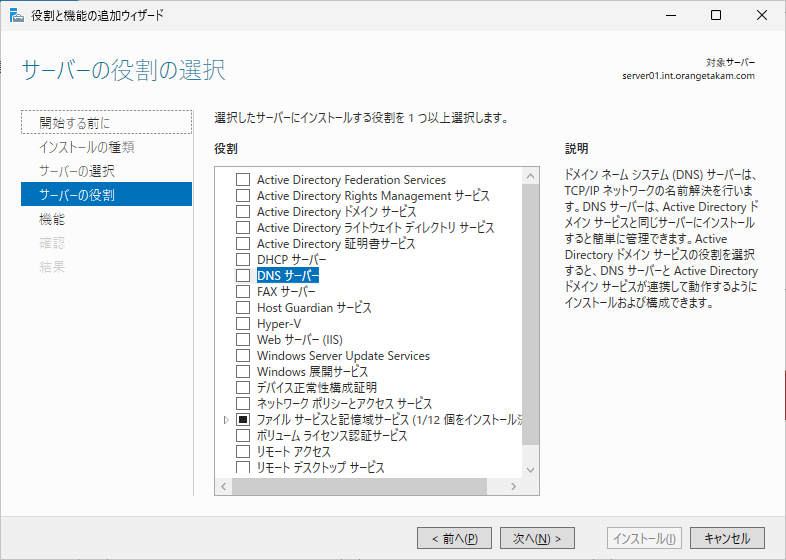Screen dimensions: 786x560
Task: Click the vertical scrollbar thumb in role list
Action: coord(530,314)
